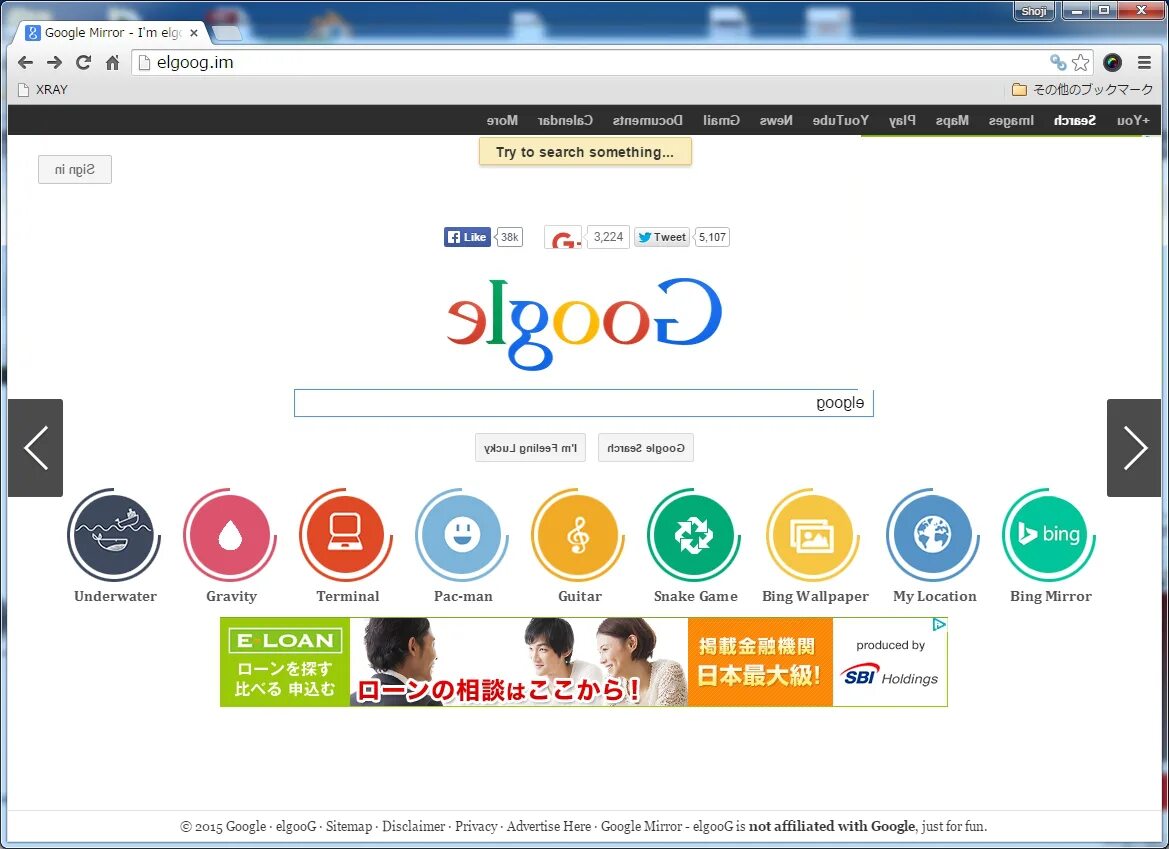Open the XRAY bookmark

(x=42, y=89)
